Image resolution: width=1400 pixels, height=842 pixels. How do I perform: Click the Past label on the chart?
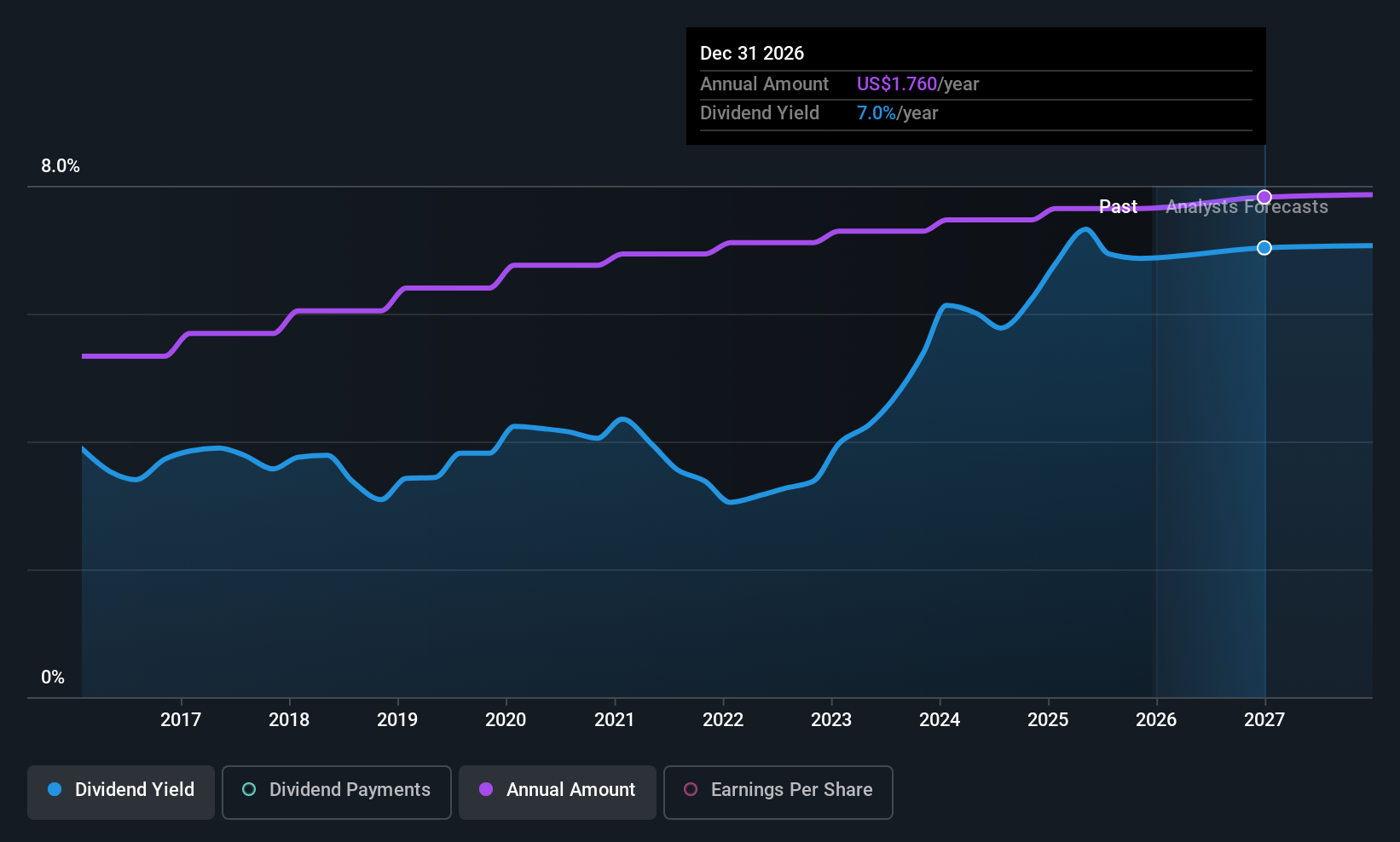[1118, 207]
